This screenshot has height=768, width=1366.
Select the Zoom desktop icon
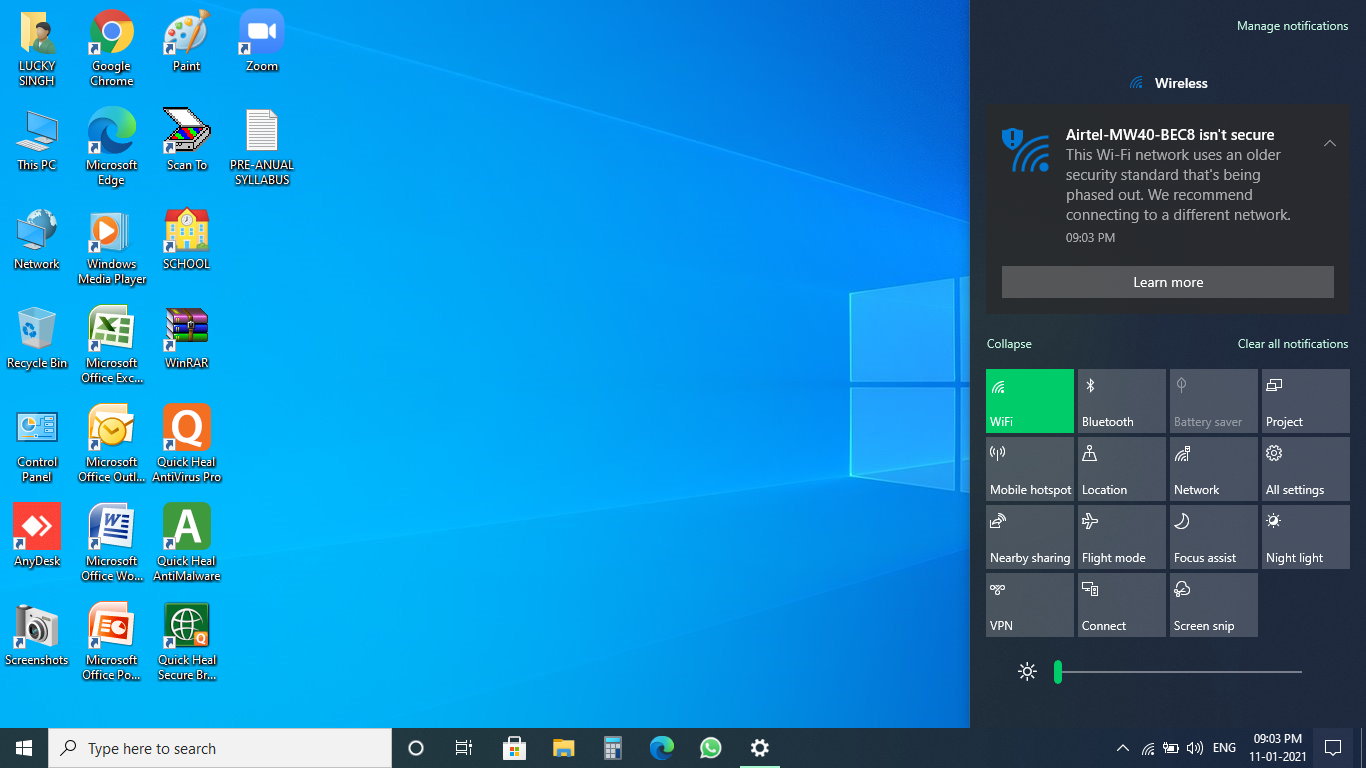point(262,42)
